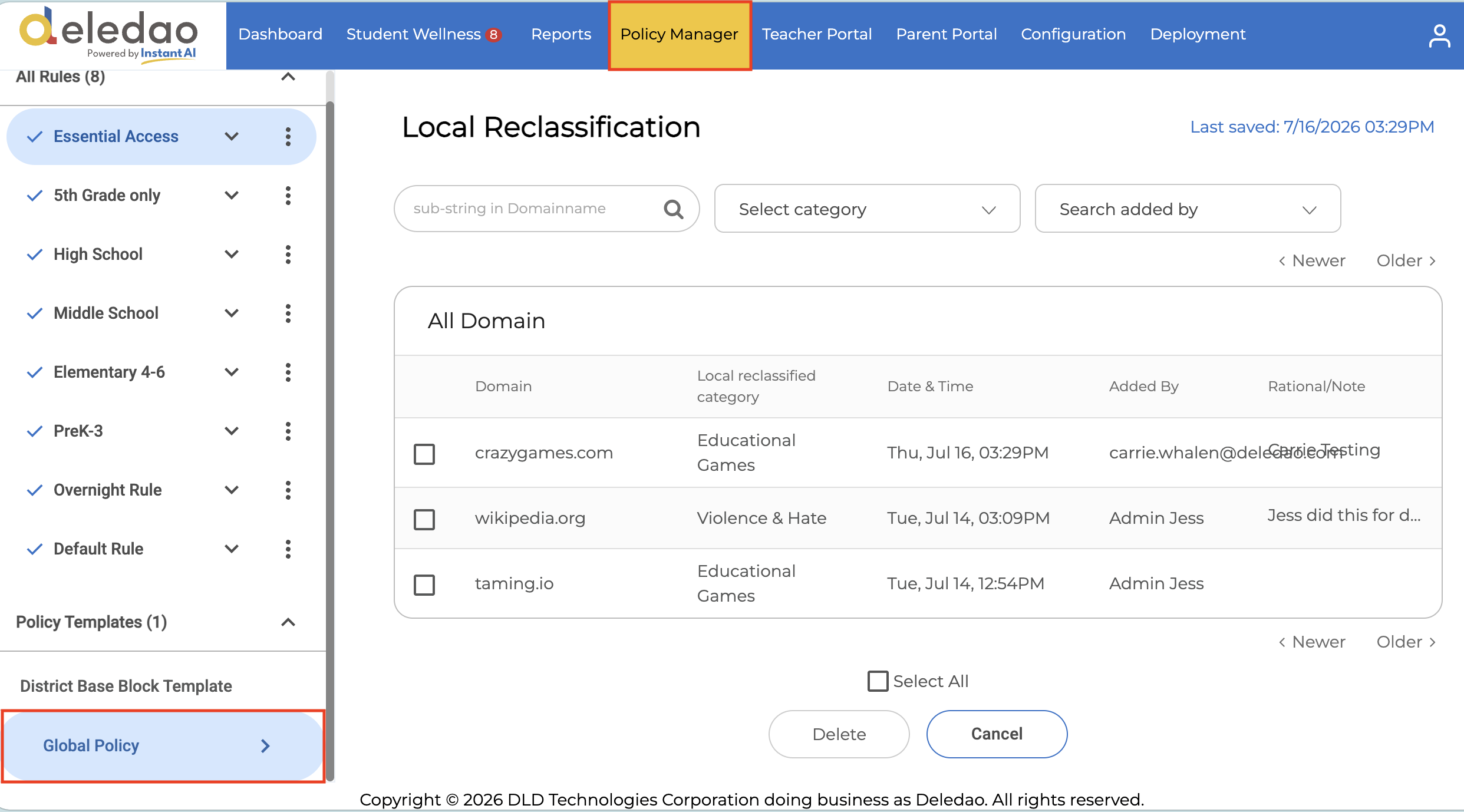Select the District Base Block Template
The width and height of the screenshot is (1464, 812).
(x=126, y=686)
